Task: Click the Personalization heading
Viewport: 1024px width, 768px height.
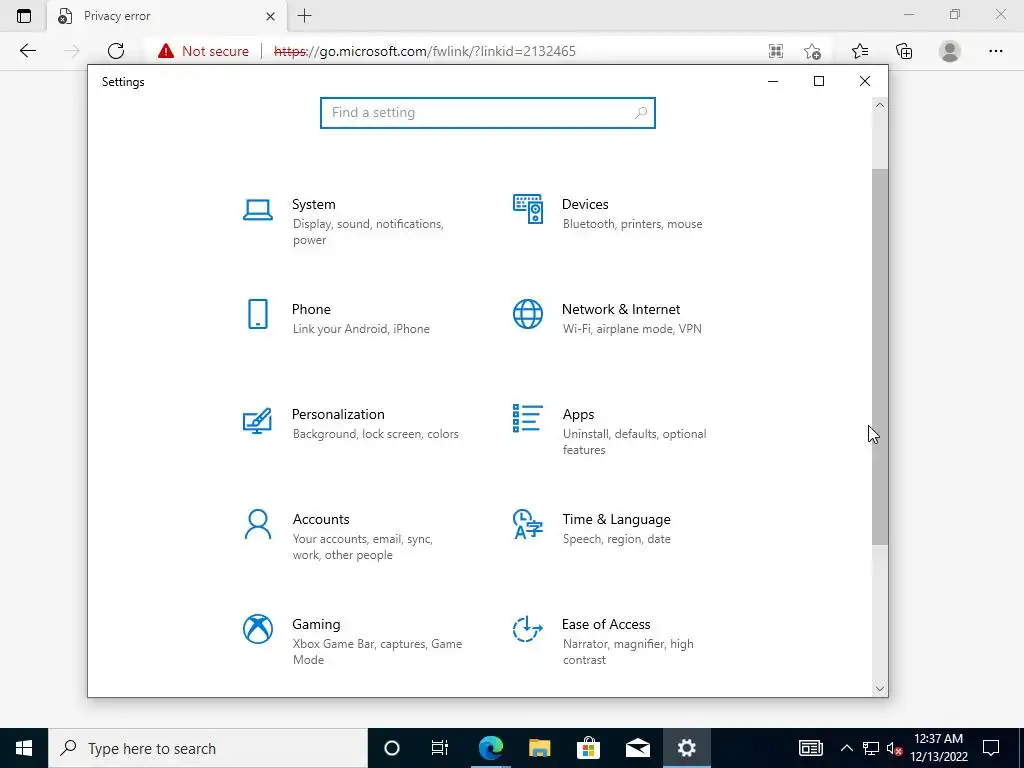Action: coord(338,415)
